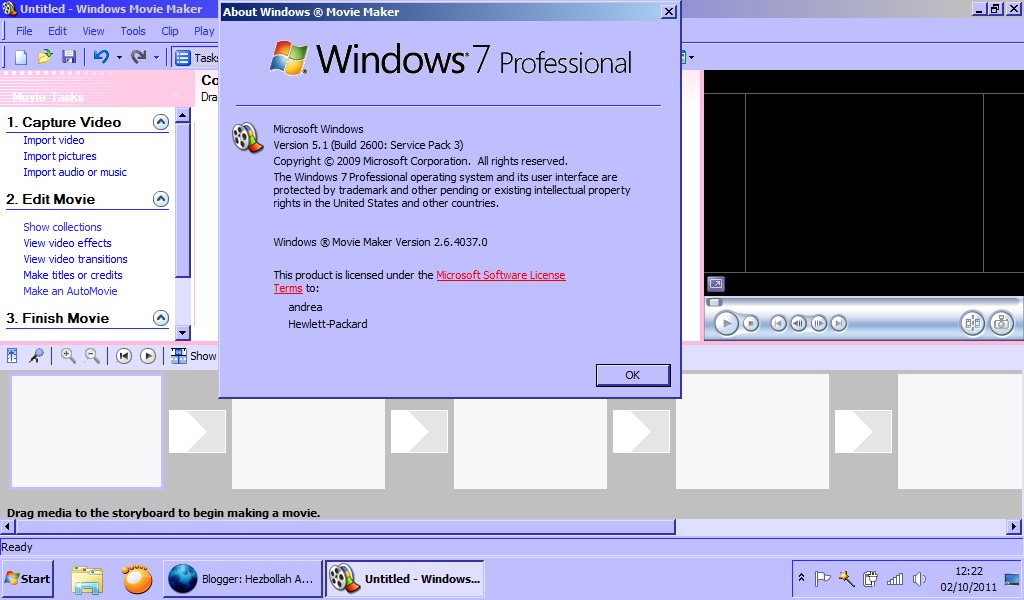Click Import audio or music

coord(75,172)
